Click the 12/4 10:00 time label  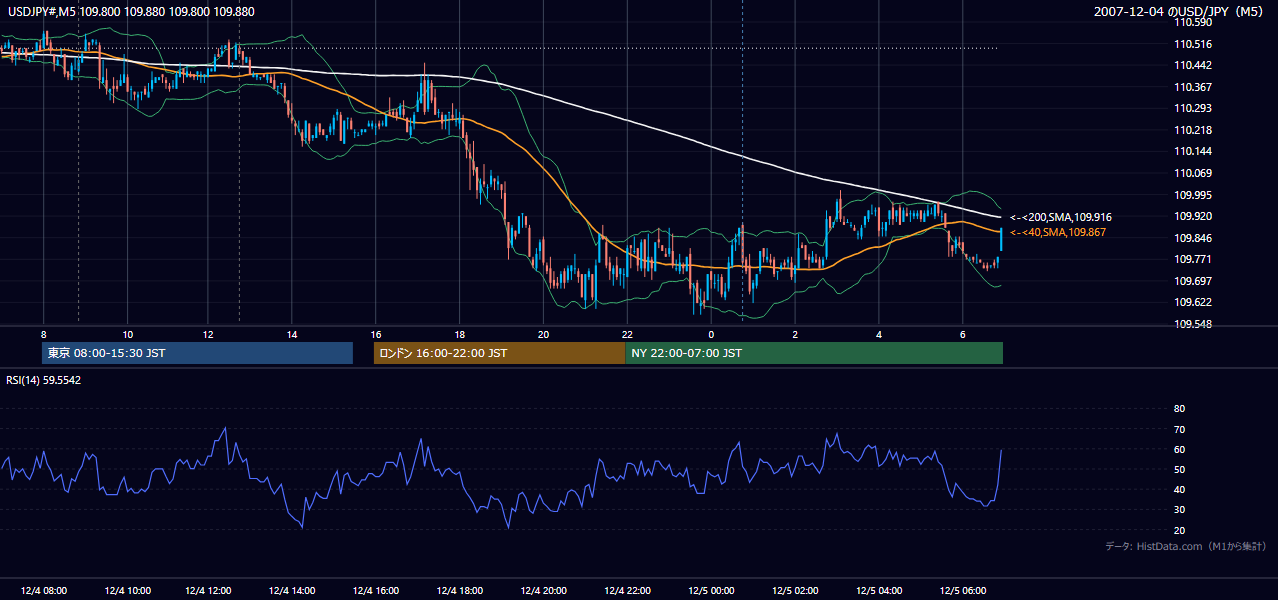126,590
